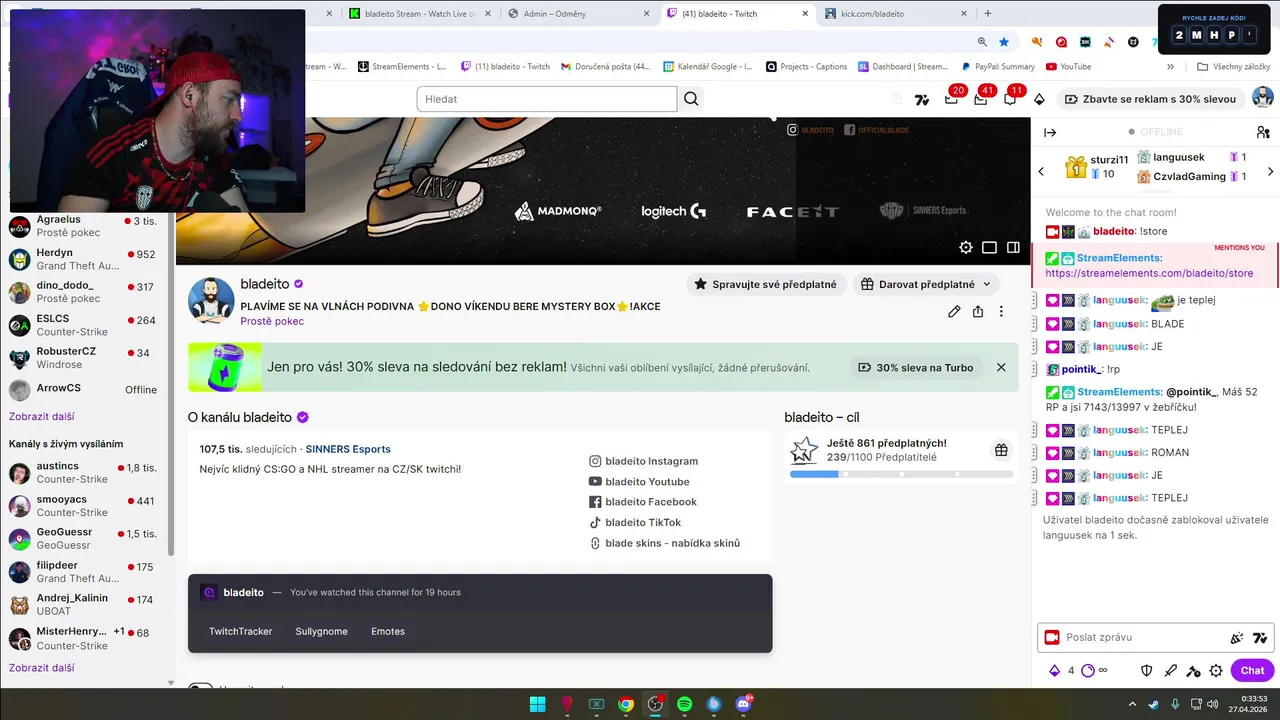Go to previous gifter leaderboard entry
The image size is (1280, 720).
pos(1041,171)
